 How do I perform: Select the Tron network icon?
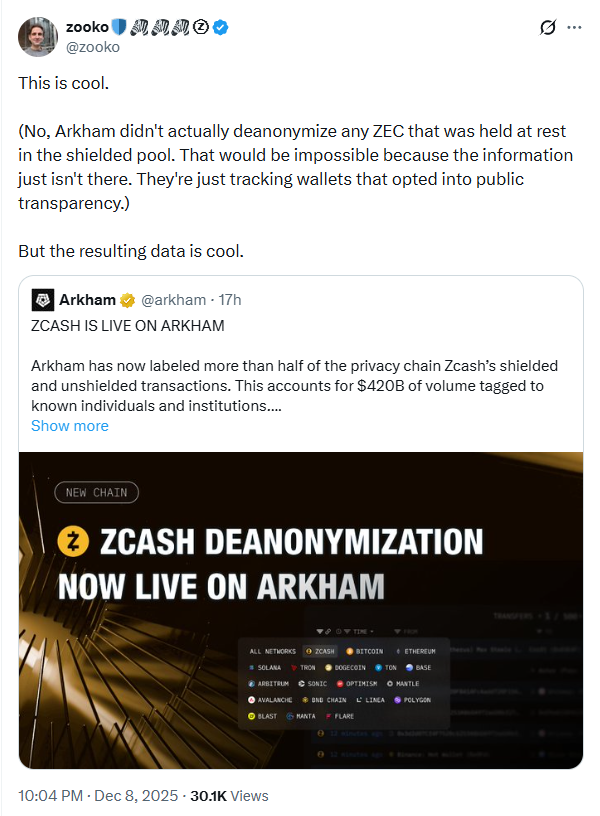(x=293, y=668)
